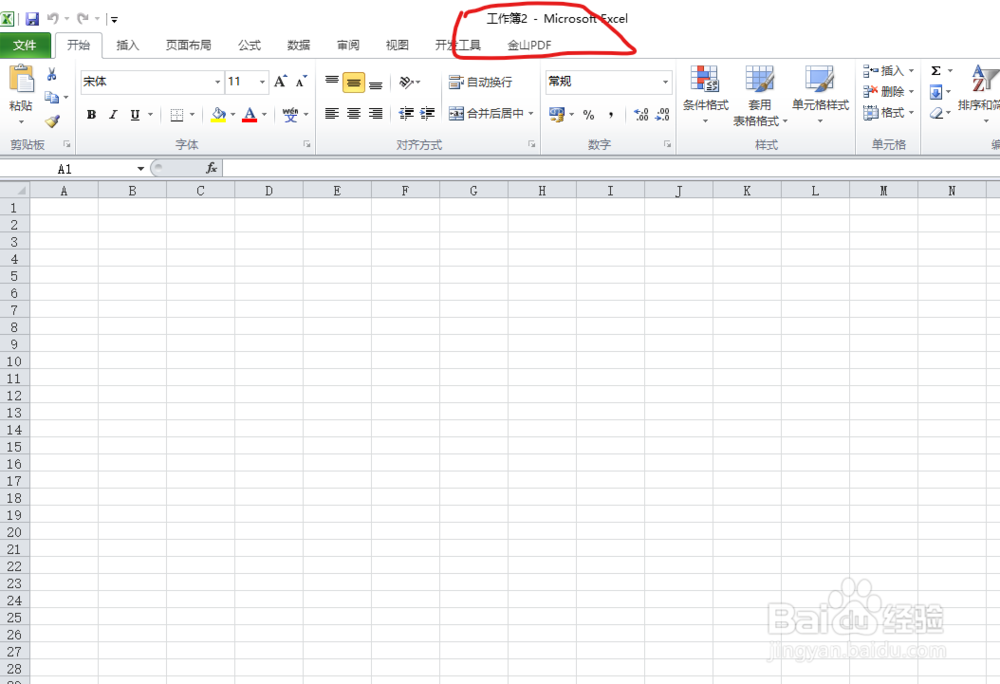The image size is (1000, 684).
Task: Align text left
Action: [332, 113]
